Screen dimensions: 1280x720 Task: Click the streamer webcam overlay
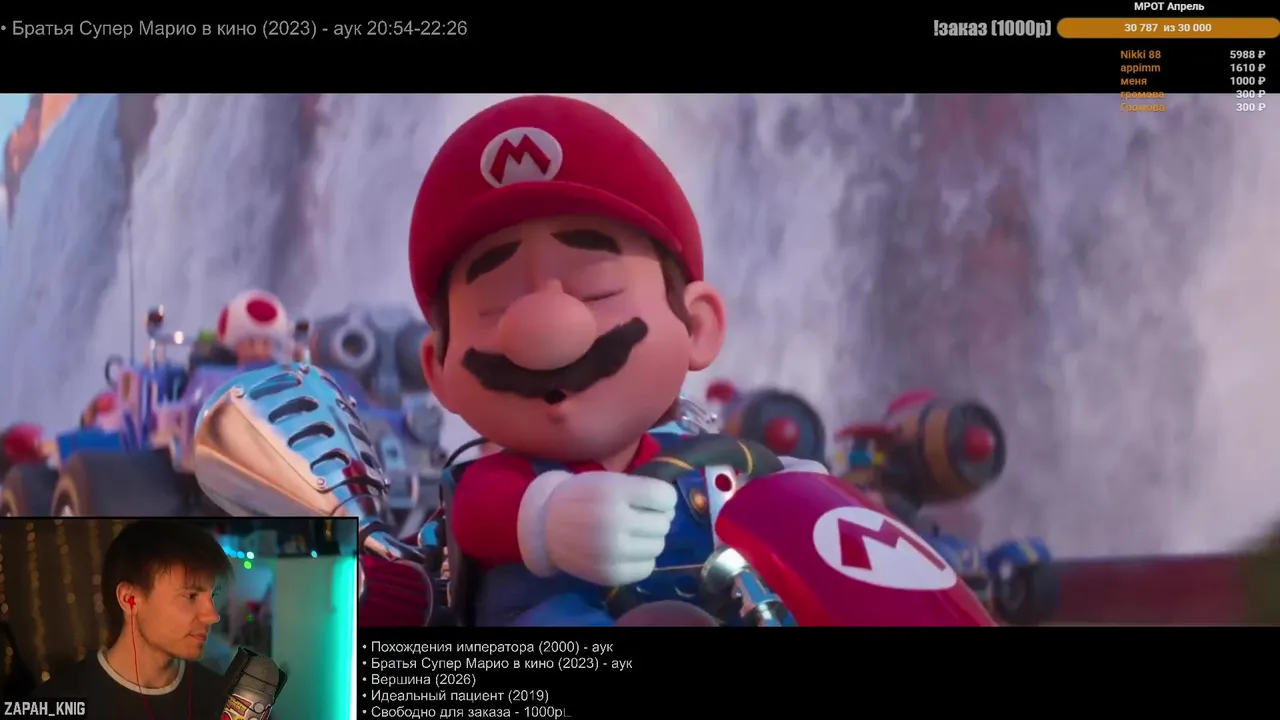[x=178, y=619]
